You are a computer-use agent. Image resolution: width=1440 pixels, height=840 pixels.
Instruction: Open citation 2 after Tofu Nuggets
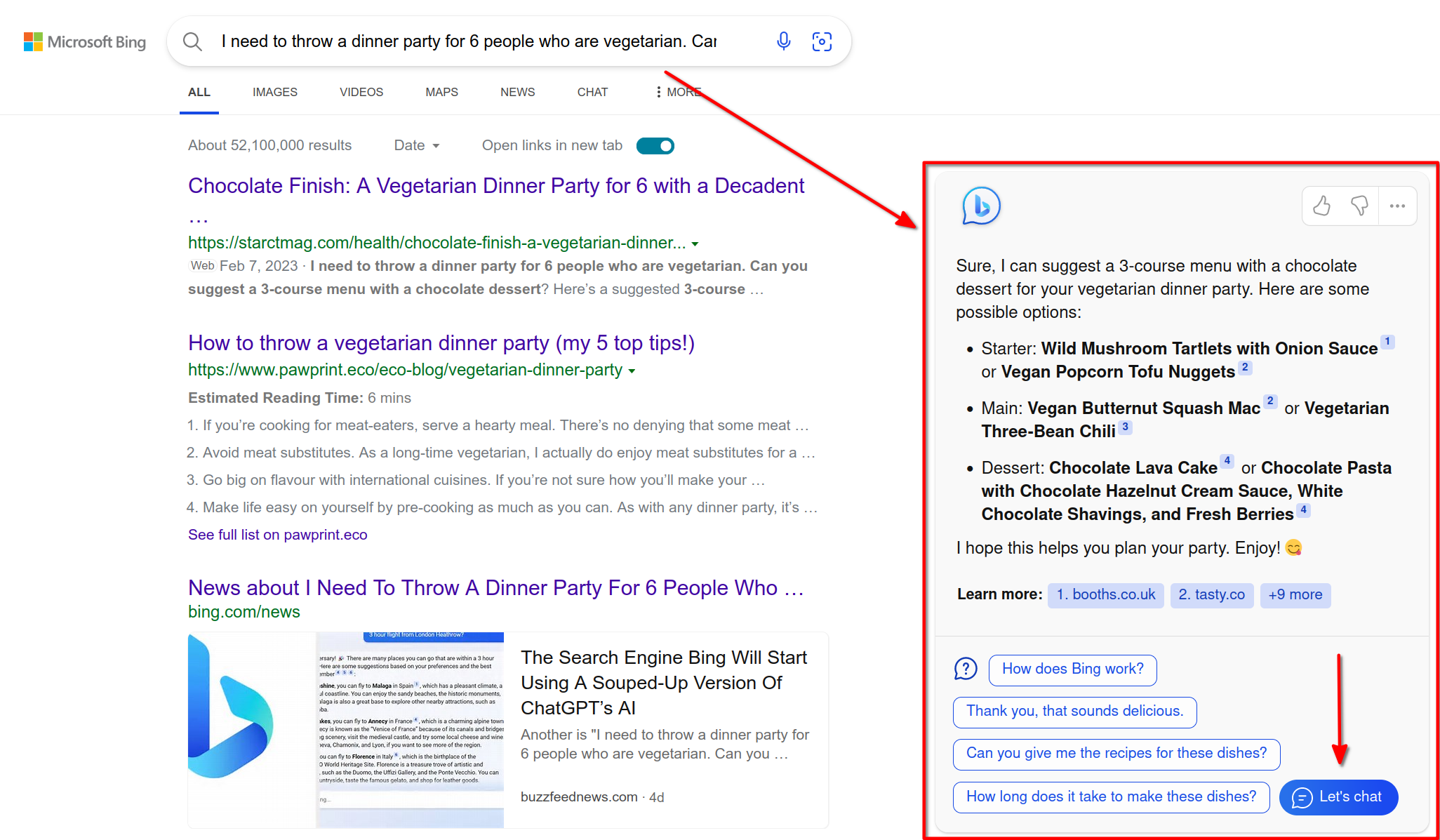1245,367
